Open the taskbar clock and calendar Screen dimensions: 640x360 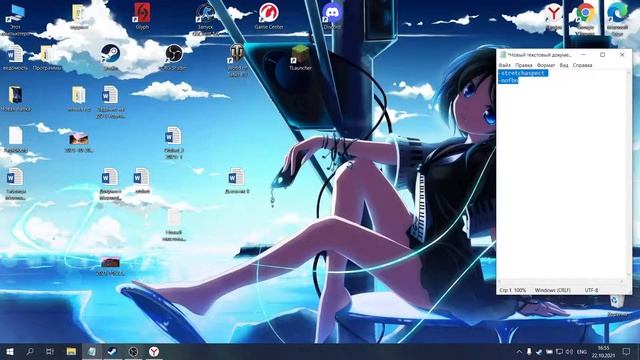[603, 352]
